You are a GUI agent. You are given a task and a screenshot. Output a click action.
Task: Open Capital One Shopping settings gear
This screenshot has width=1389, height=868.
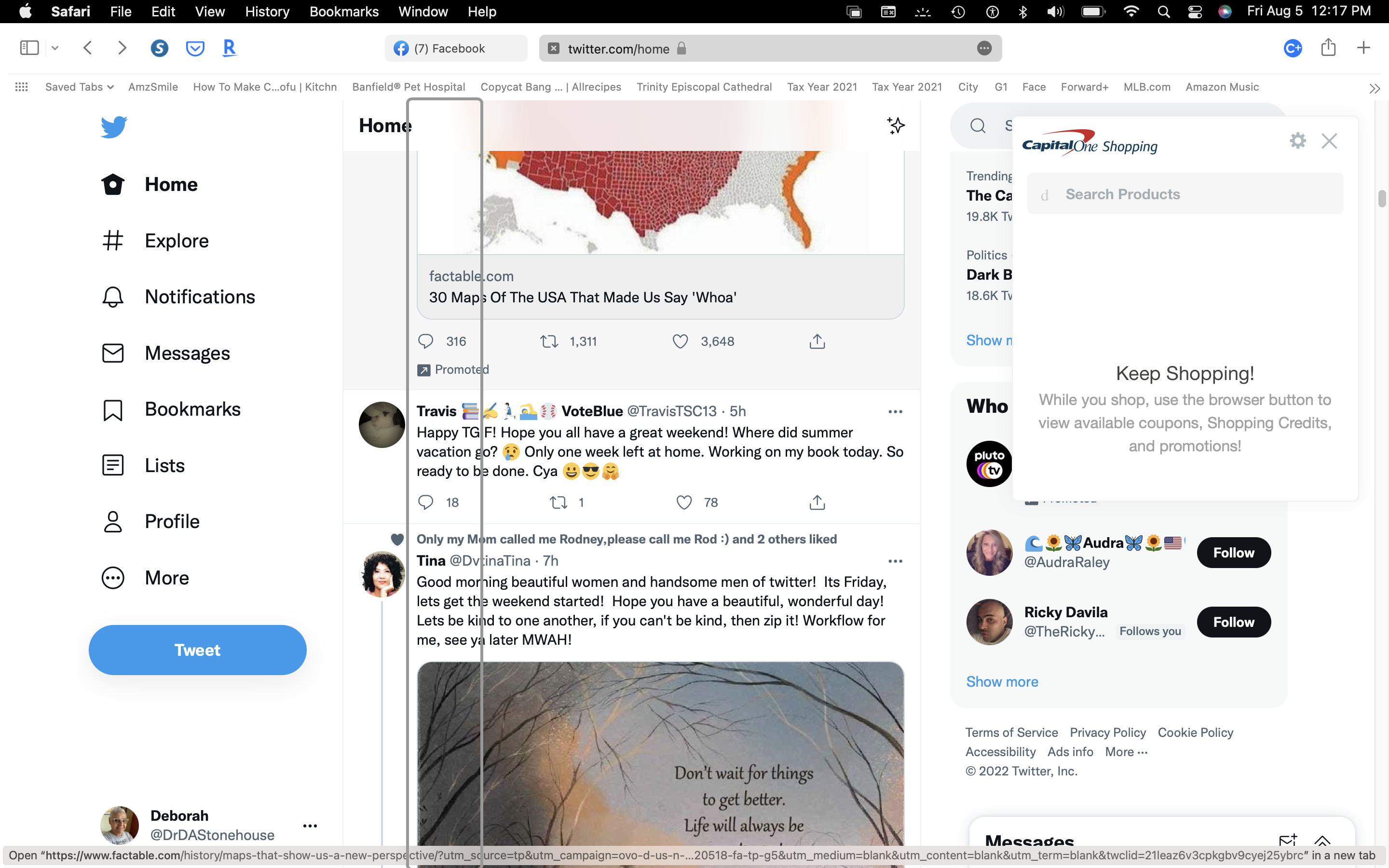tap(1297, 141)
